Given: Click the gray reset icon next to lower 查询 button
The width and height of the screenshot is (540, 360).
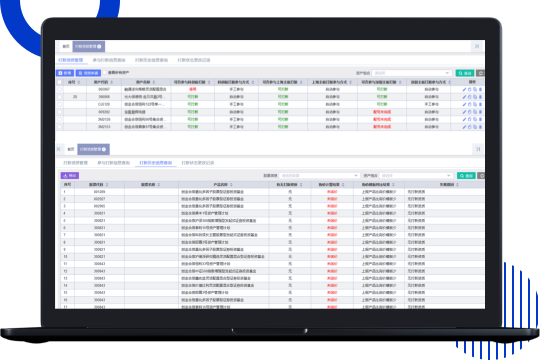Looking at the screenshot, I should click(481, 176).
